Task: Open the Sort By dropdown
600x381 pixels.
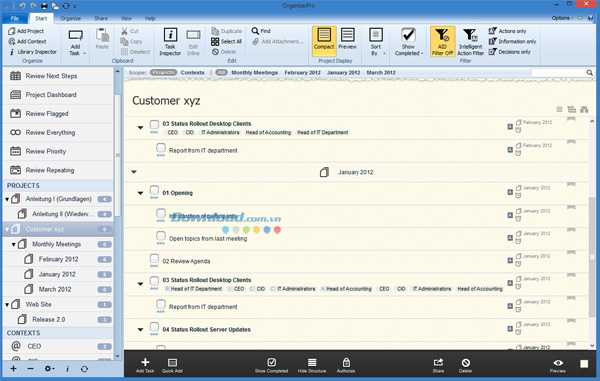Action: click(376, 42)
